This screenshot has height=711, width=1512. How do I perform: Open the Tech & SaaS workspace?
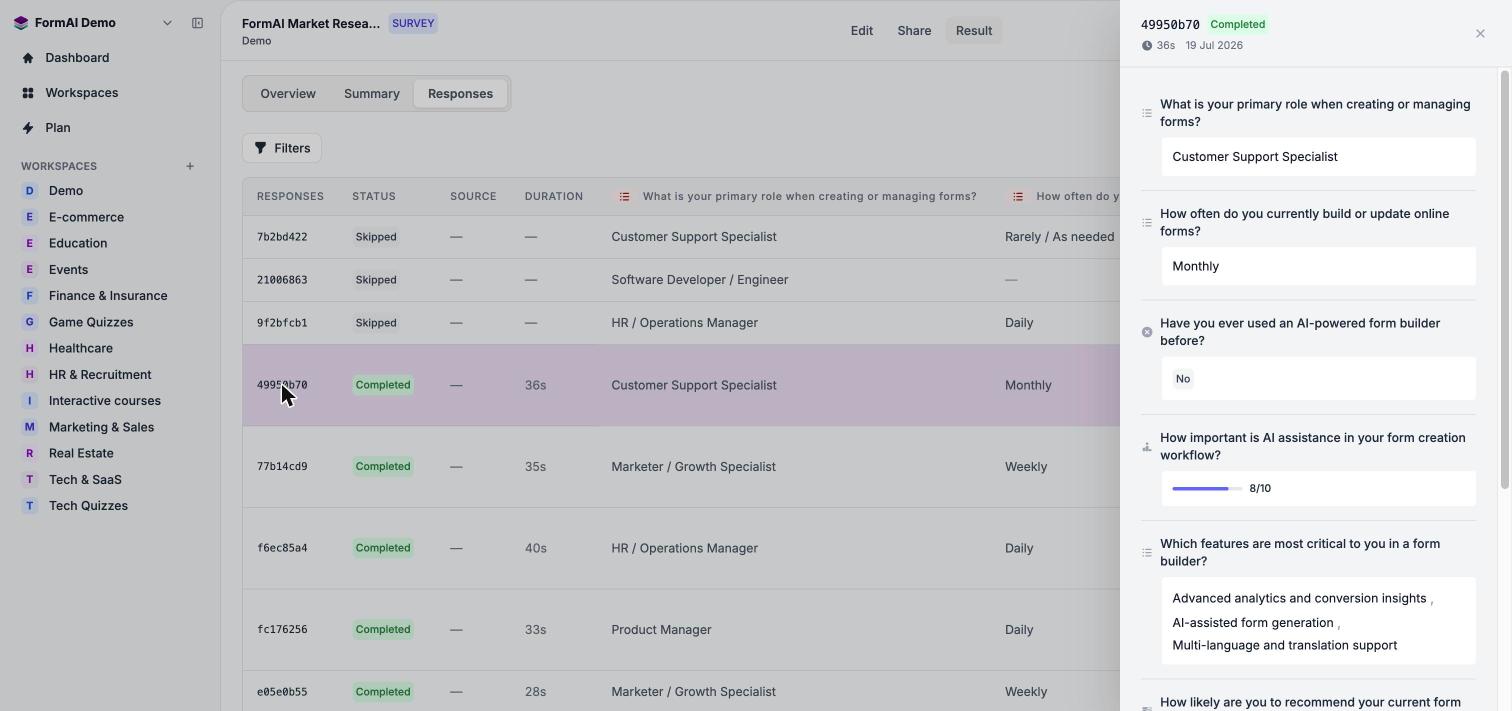click(85, 480)
